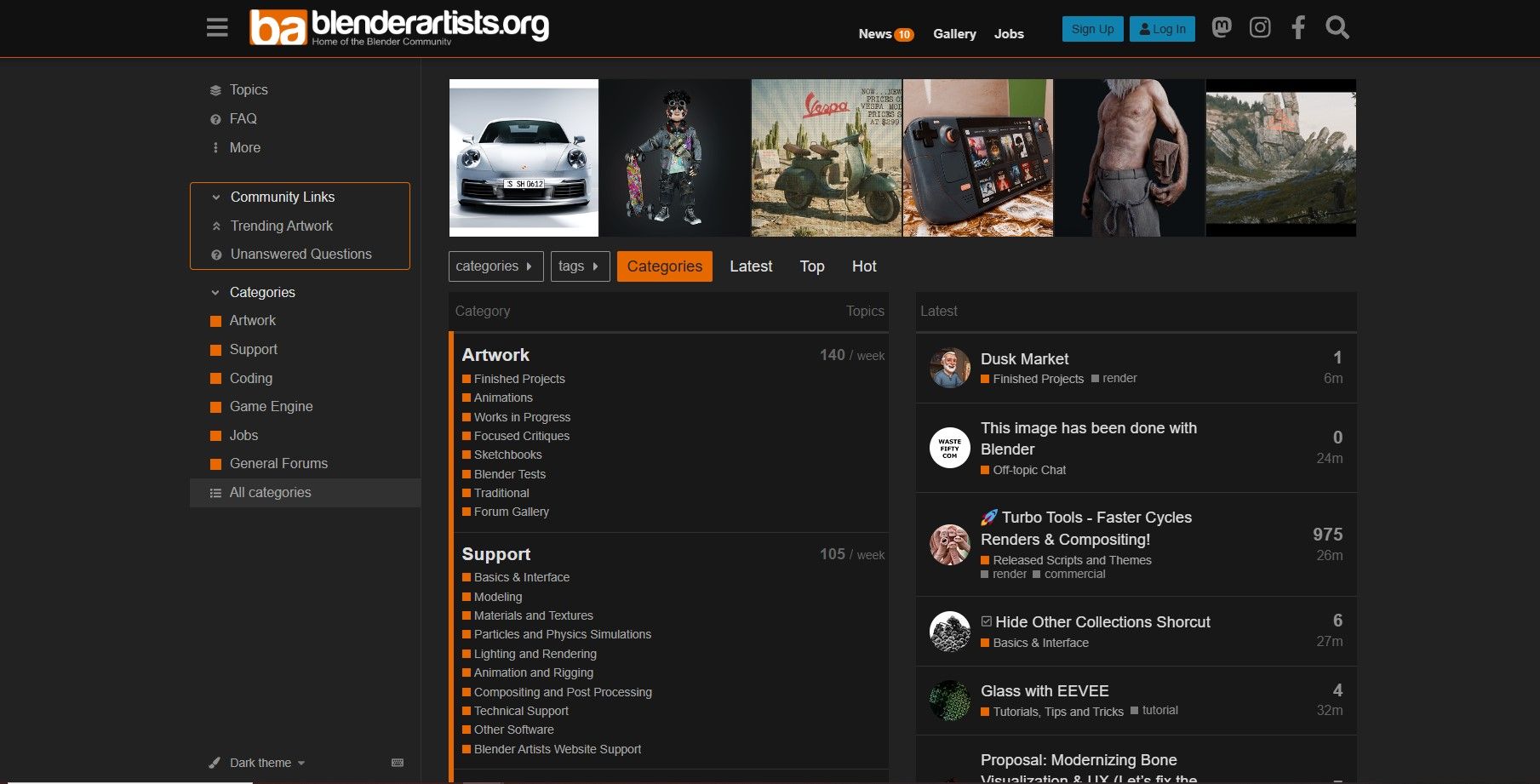The width and height of the screenshot is (1540, 784).
Task: Open the search magnifier icon
Action: pyautogui.click(x=1337, y=28)
